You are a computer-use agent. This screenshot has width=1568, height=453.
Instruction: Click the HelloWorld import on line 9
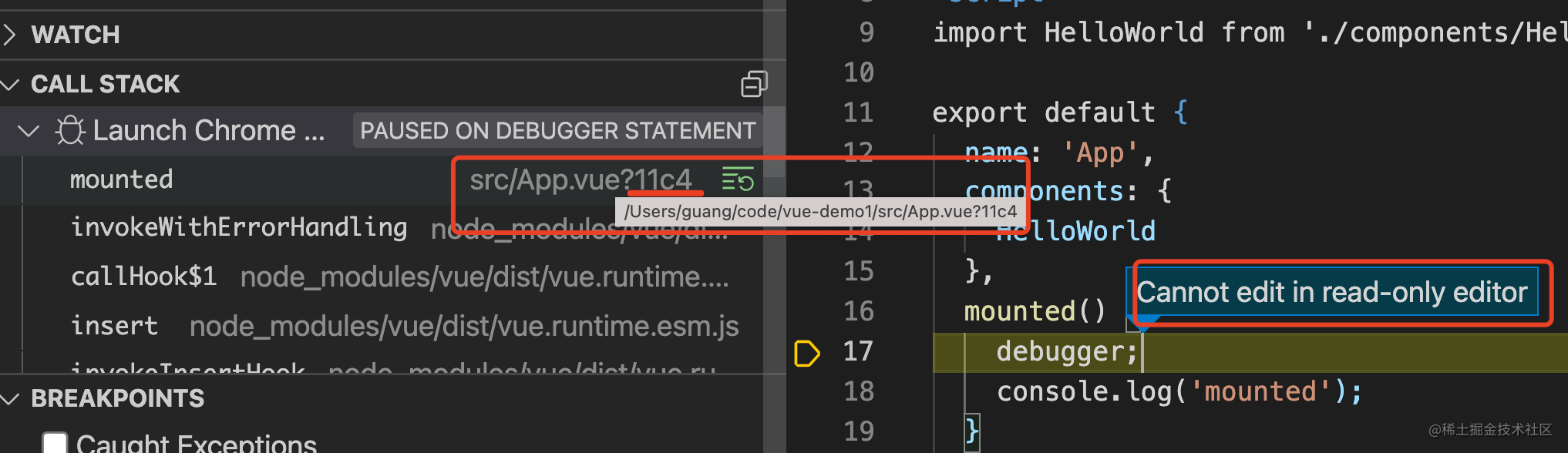(x=1122, y=32)
